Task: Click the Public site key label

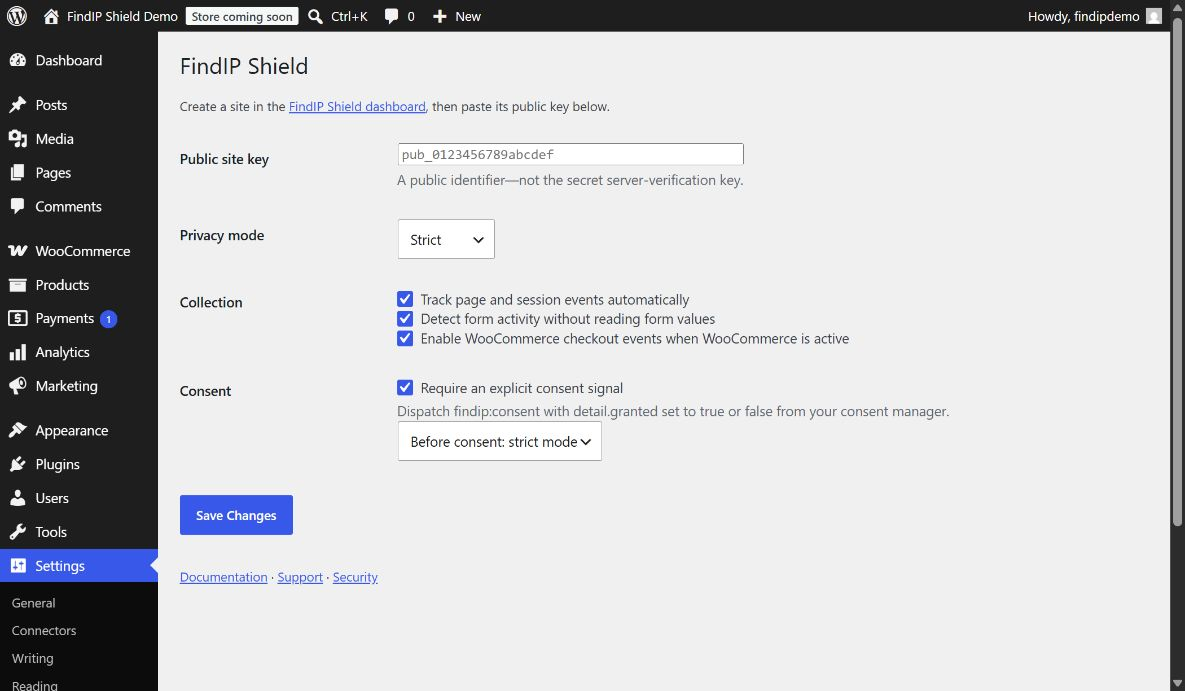Action: coord(224,160)
